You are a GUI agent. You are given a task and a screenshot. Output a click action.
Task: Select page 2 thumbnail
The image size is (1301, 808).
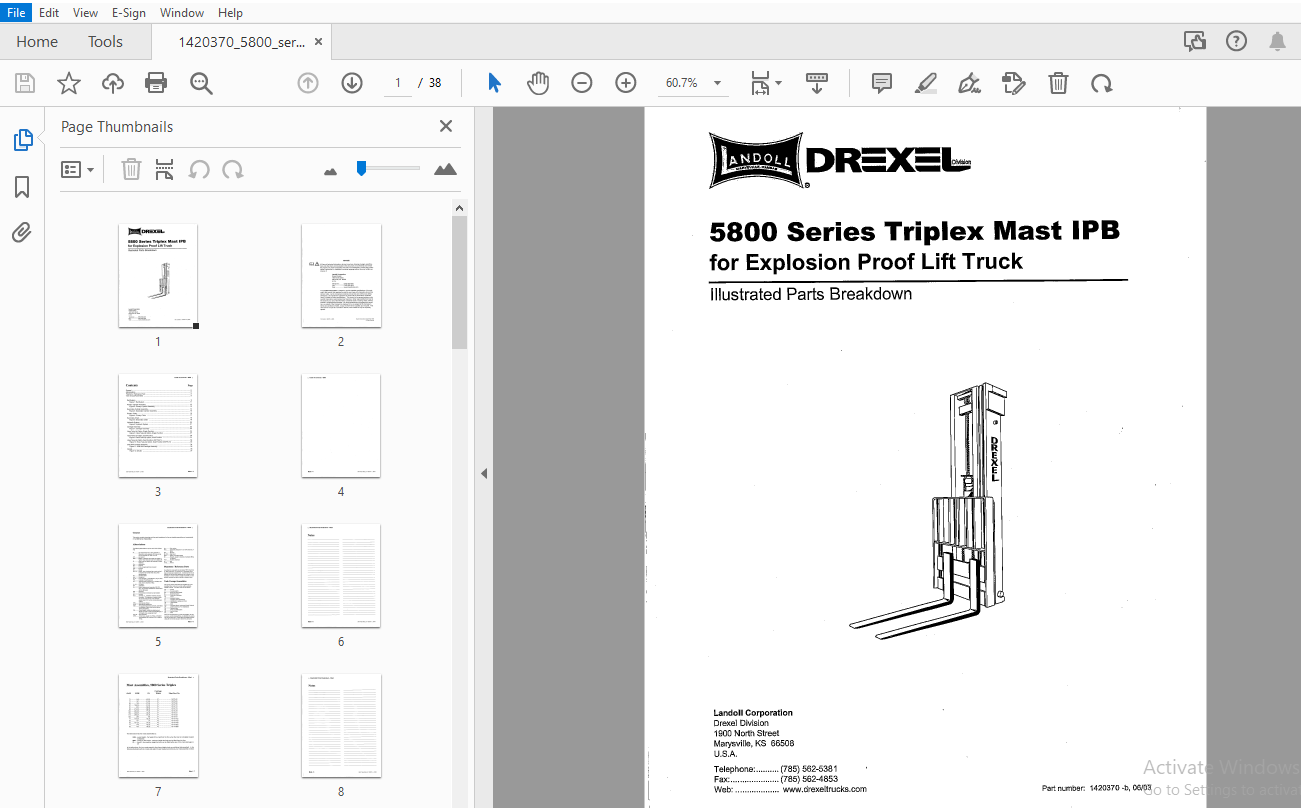tap(341, 276)
